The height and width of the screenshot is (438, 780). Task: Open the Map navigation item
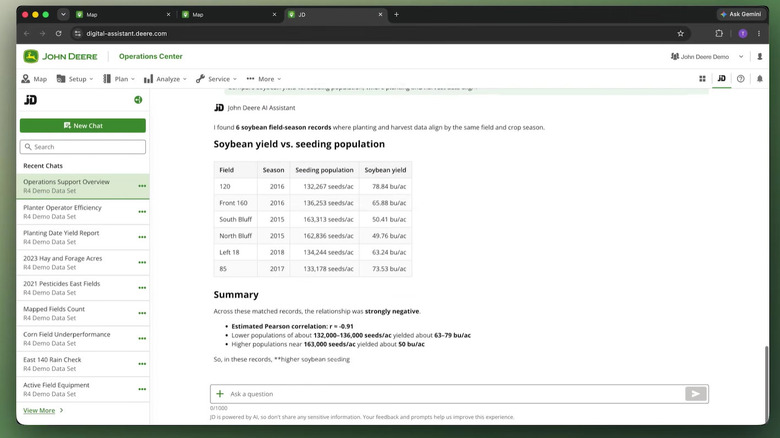click(x=34, y=79)
